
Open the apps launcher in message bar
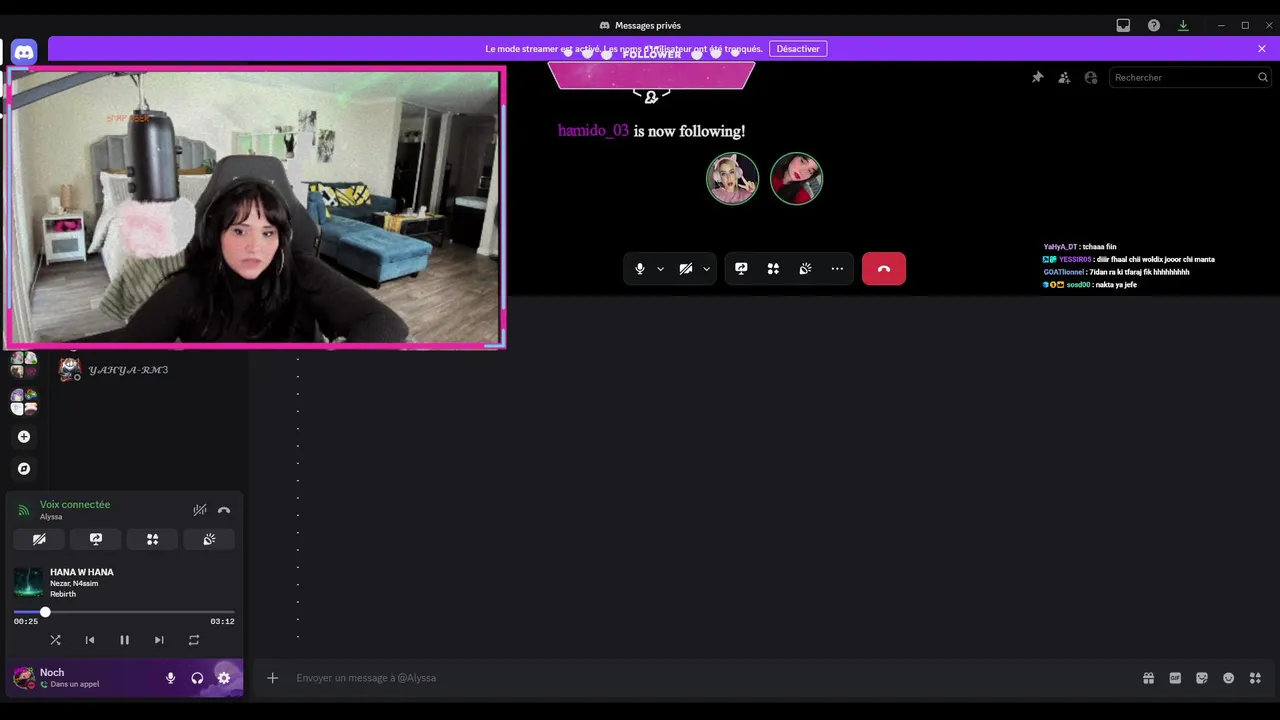[x=1255, y=678]
